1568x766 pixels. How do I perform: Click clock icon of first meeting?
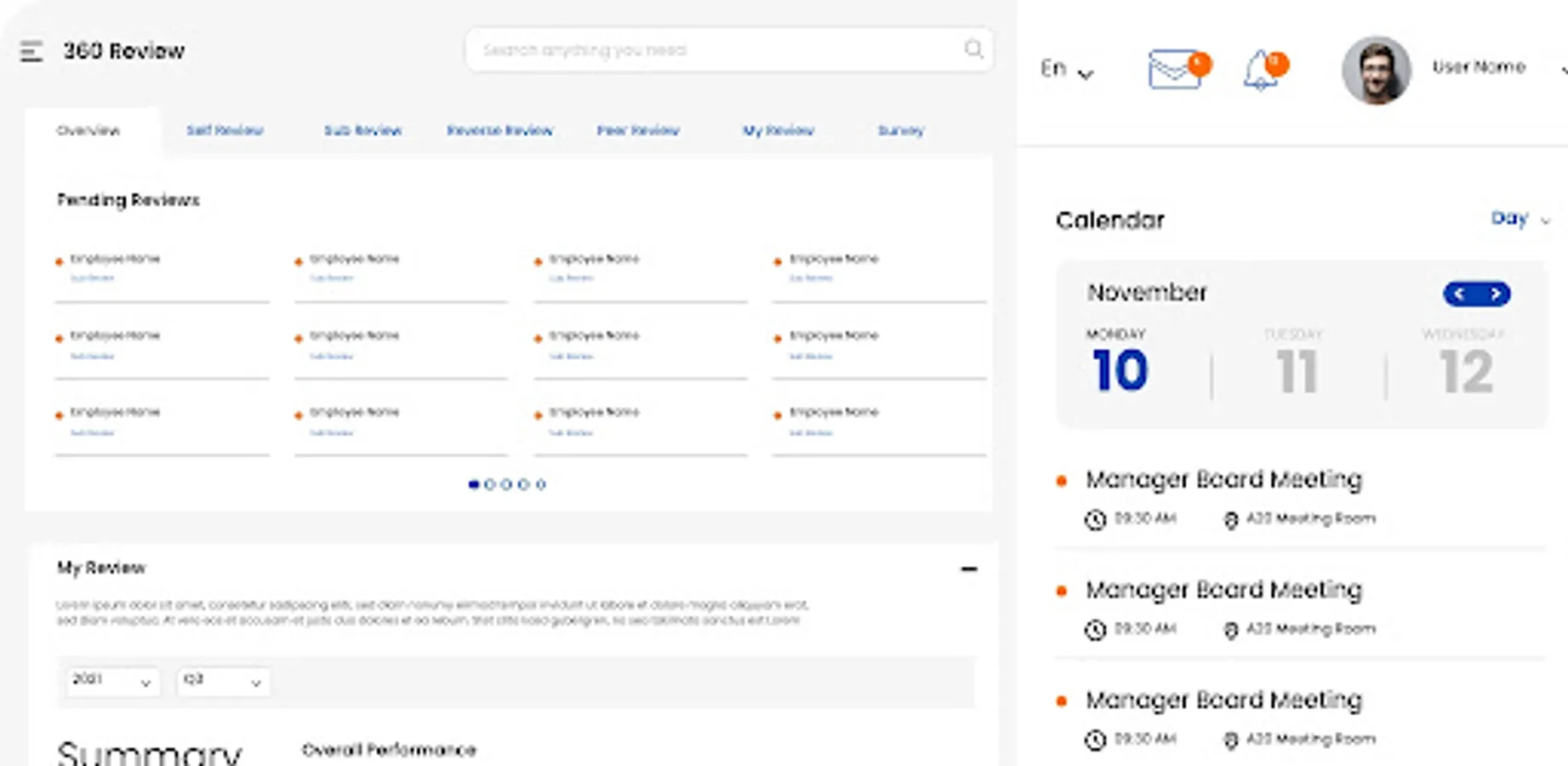[x=1095, y=519]
